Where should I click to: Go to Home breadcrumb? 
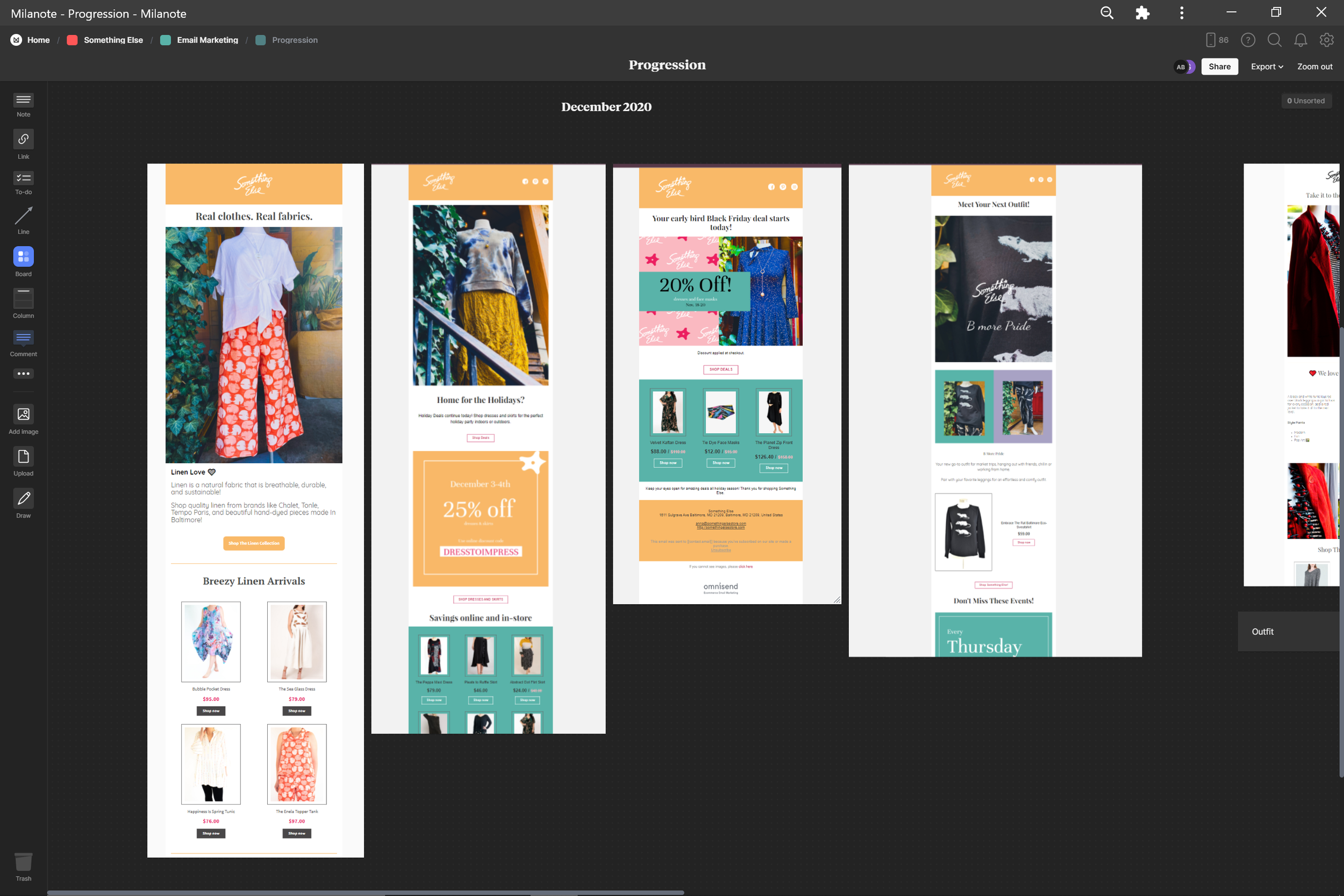coord(30,40)
